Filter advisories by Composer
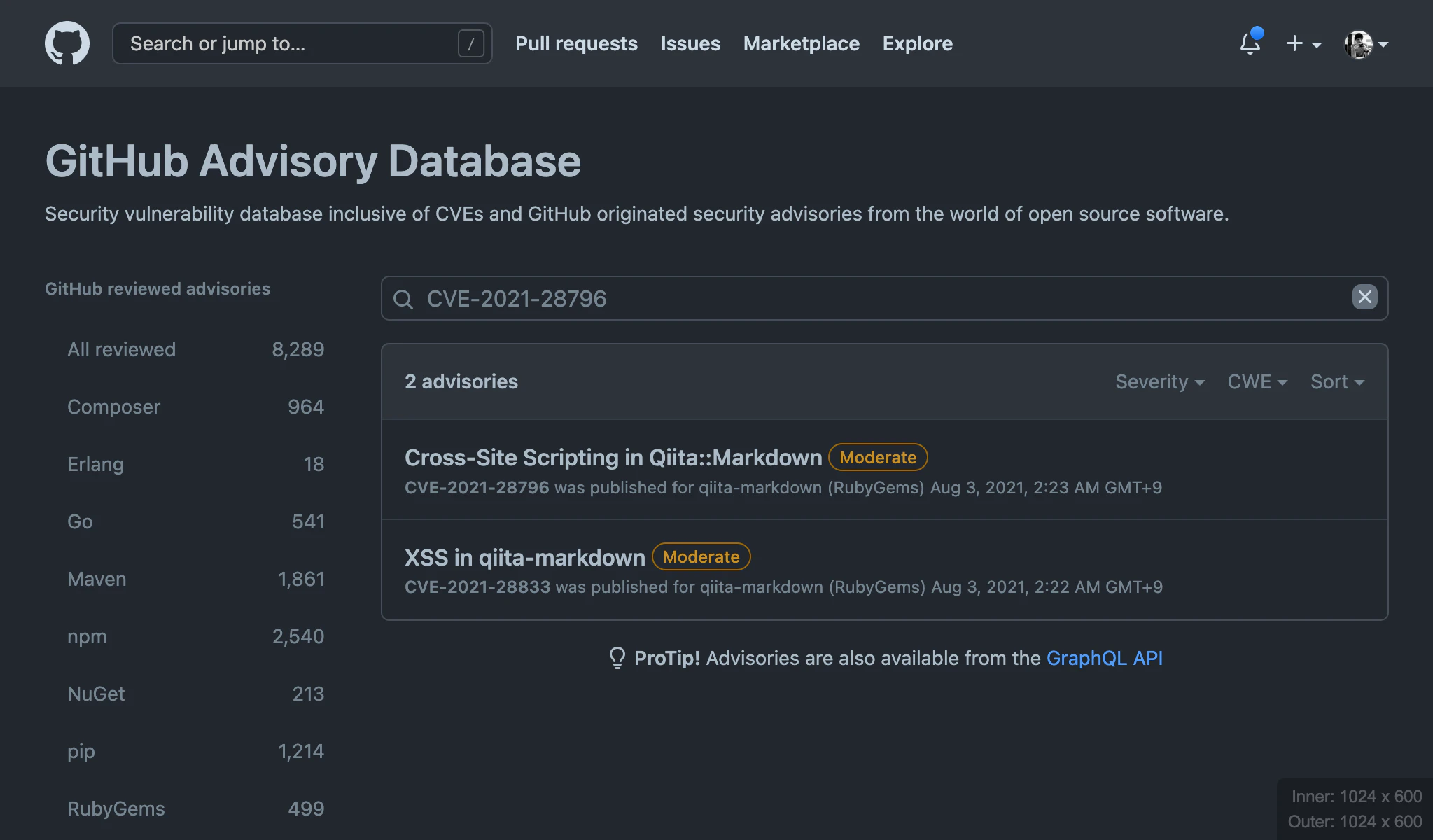 click(x=195, y=407)
